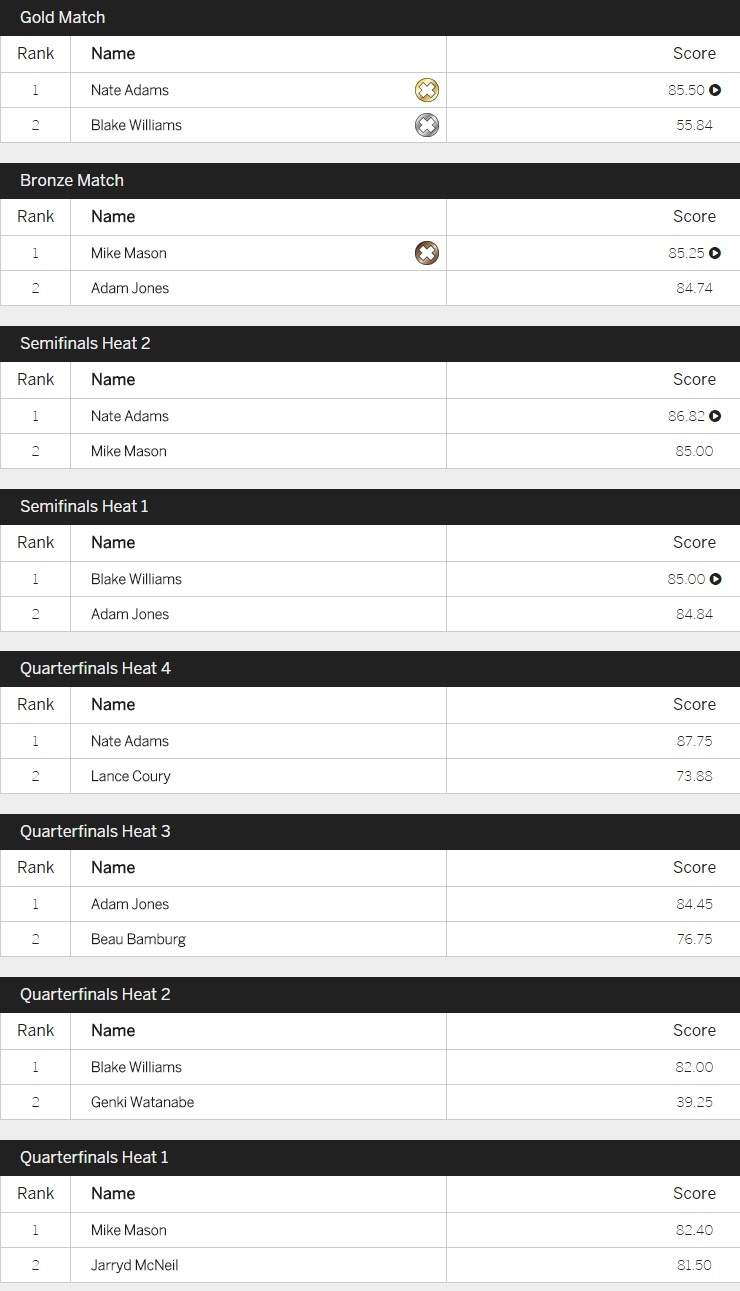Image resolution: width=740 pixels, height=1291 pixels.
Task: Click the silver medal icon for Blake Williams
Action: (427, 125)
